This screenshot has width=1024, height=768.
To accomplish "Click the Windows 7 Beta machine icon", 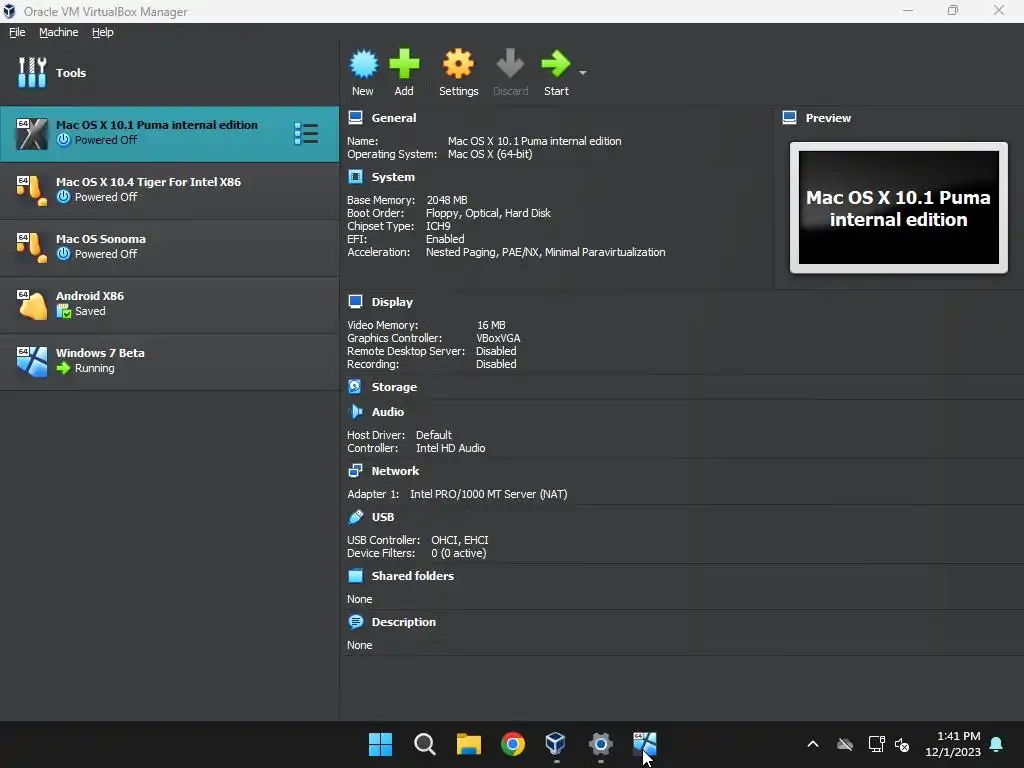I will click(x=32, y=362).
